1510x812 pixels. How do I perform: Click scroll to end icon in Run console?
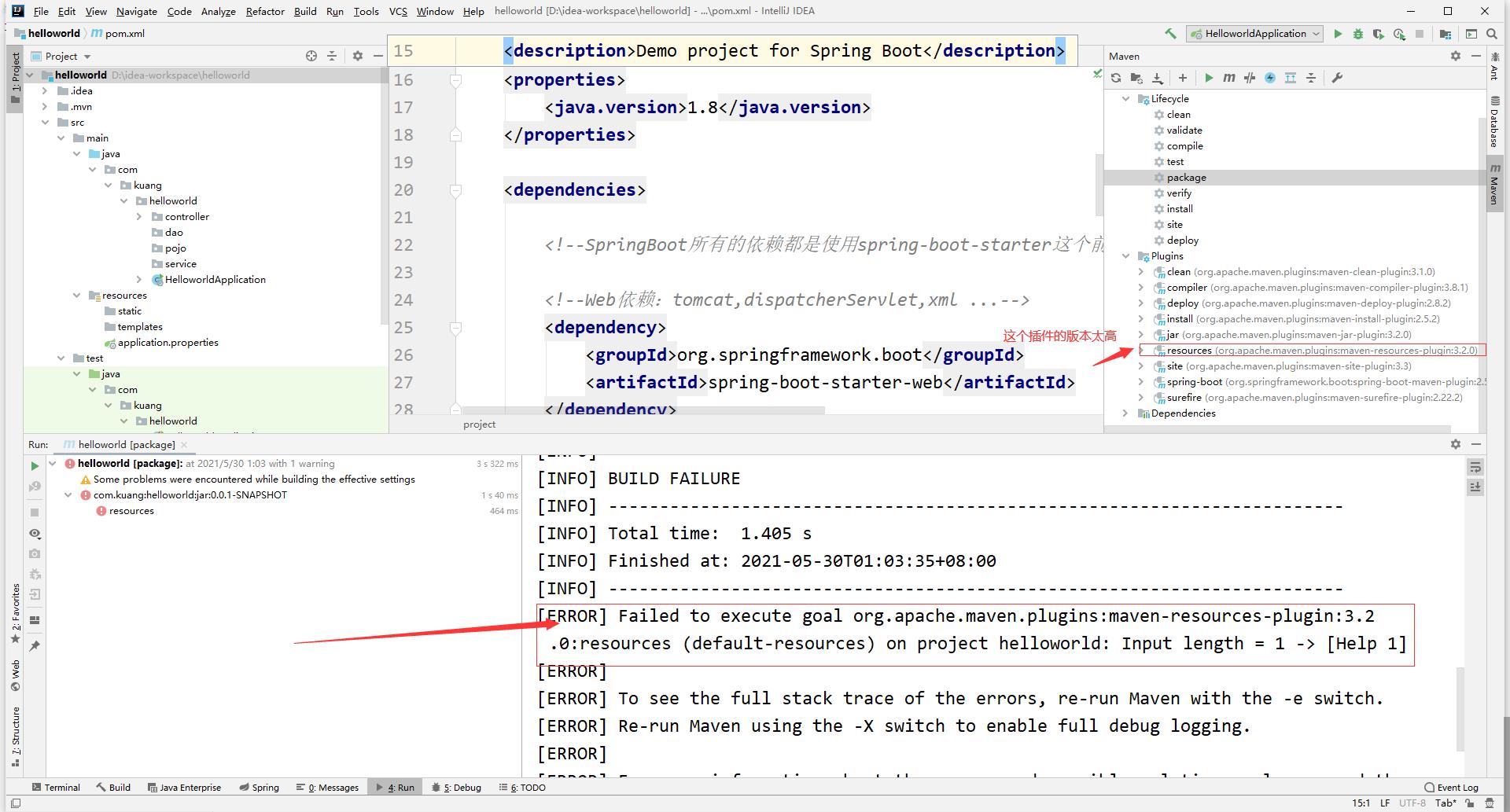click(x=1475, y=487)
